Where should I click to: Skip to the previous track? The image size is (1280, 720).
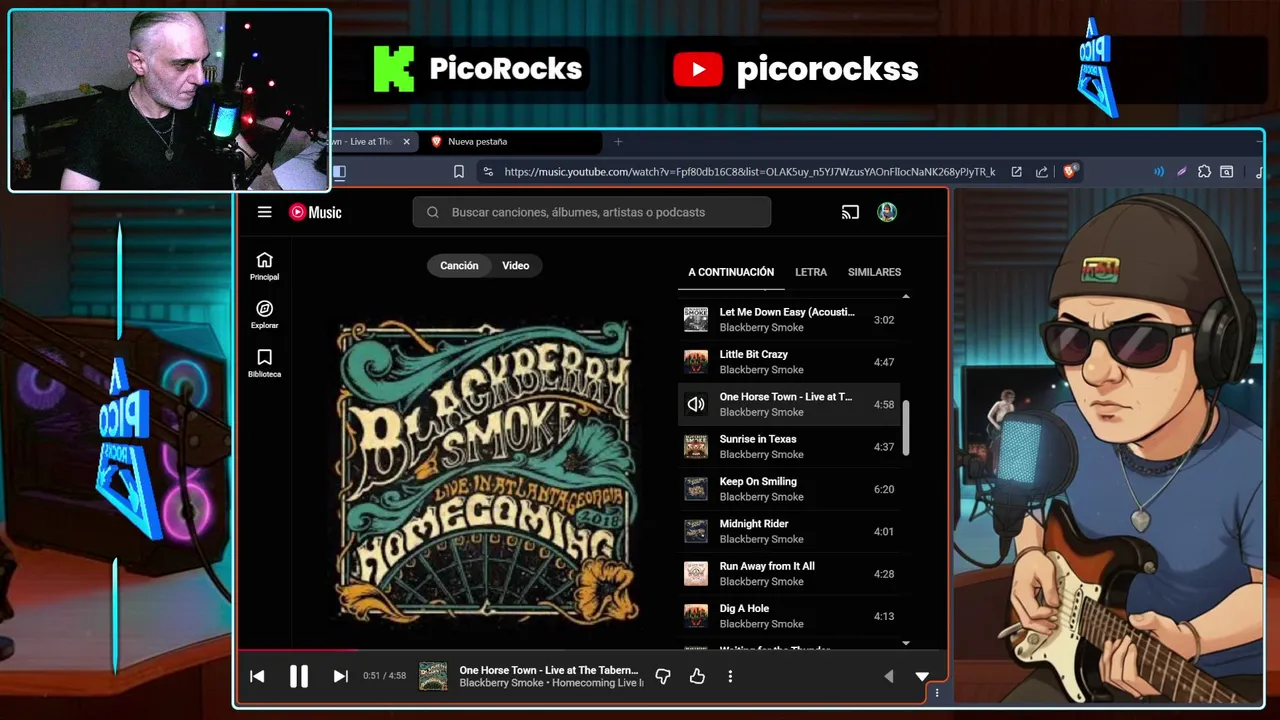[257, 677]
